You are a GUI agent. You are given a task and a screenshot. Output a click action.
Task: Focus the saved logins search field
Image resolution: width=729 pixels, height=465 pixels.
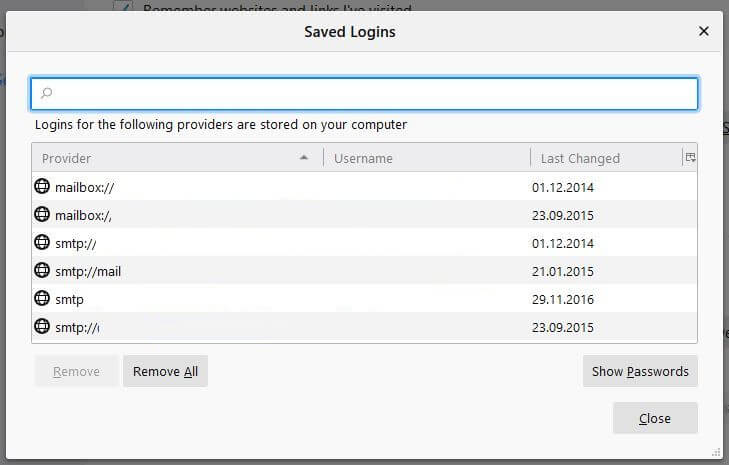coord(364,93)
